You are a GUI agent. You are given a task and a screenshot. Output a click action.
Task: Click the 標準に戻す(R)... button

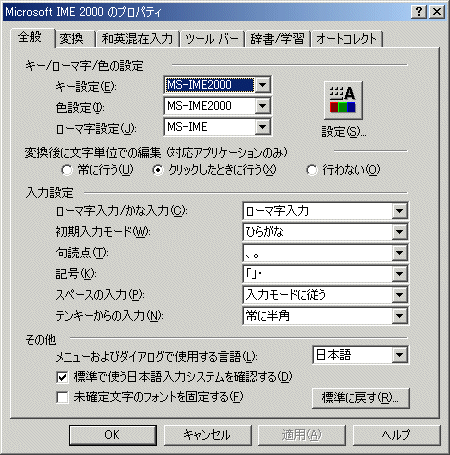pos(360,398)
